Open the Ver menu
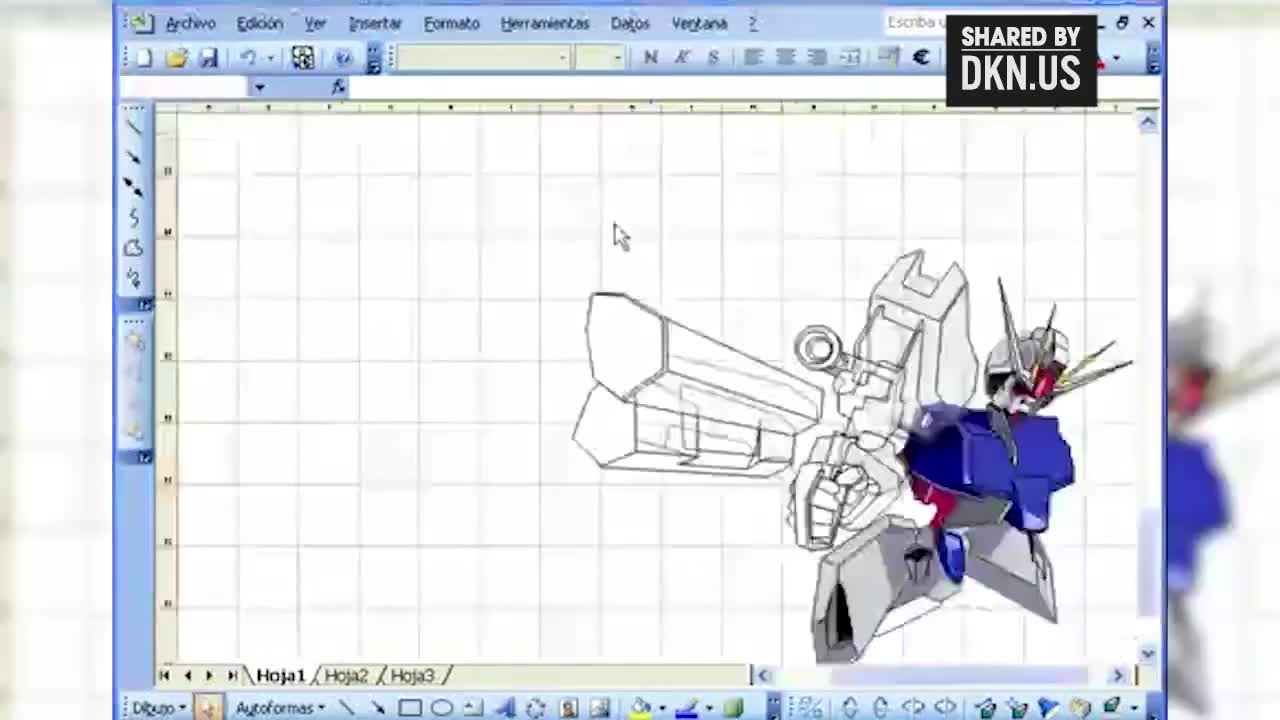The width and height of the screenshot is (1280, 720). [315, 23]
